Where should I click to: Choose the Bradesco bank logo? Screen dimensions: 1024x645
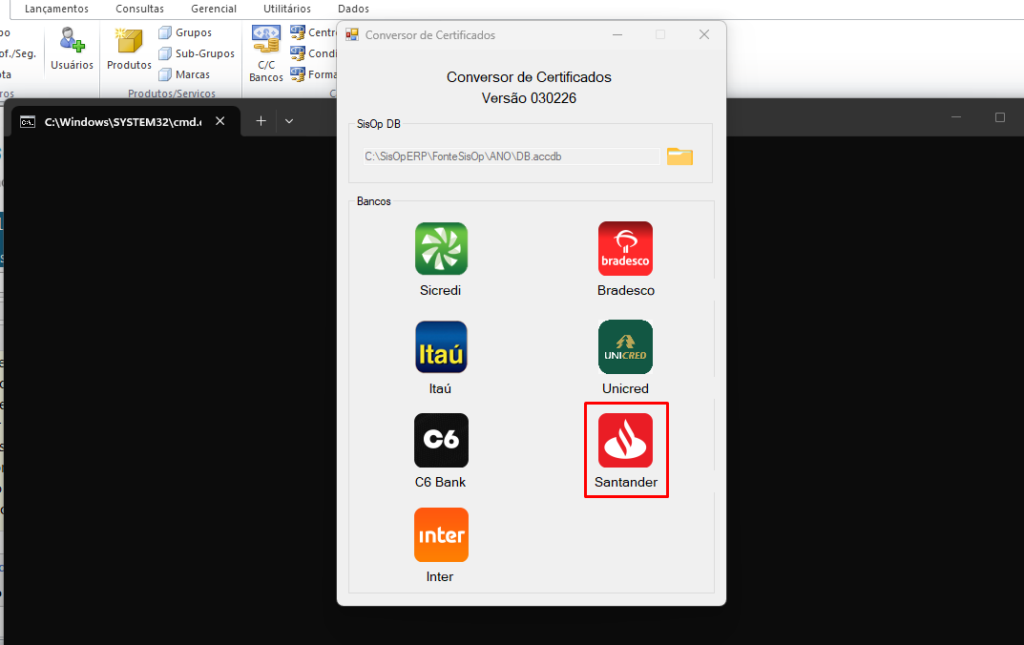(x=625, y=249)
